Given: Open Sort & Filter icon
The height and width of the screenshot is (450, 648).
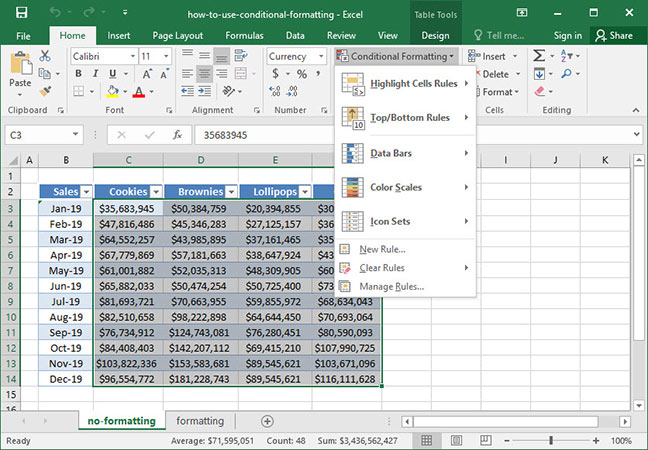Looking at the screenshot, I should pyautogui.click(x=566, y=56).
